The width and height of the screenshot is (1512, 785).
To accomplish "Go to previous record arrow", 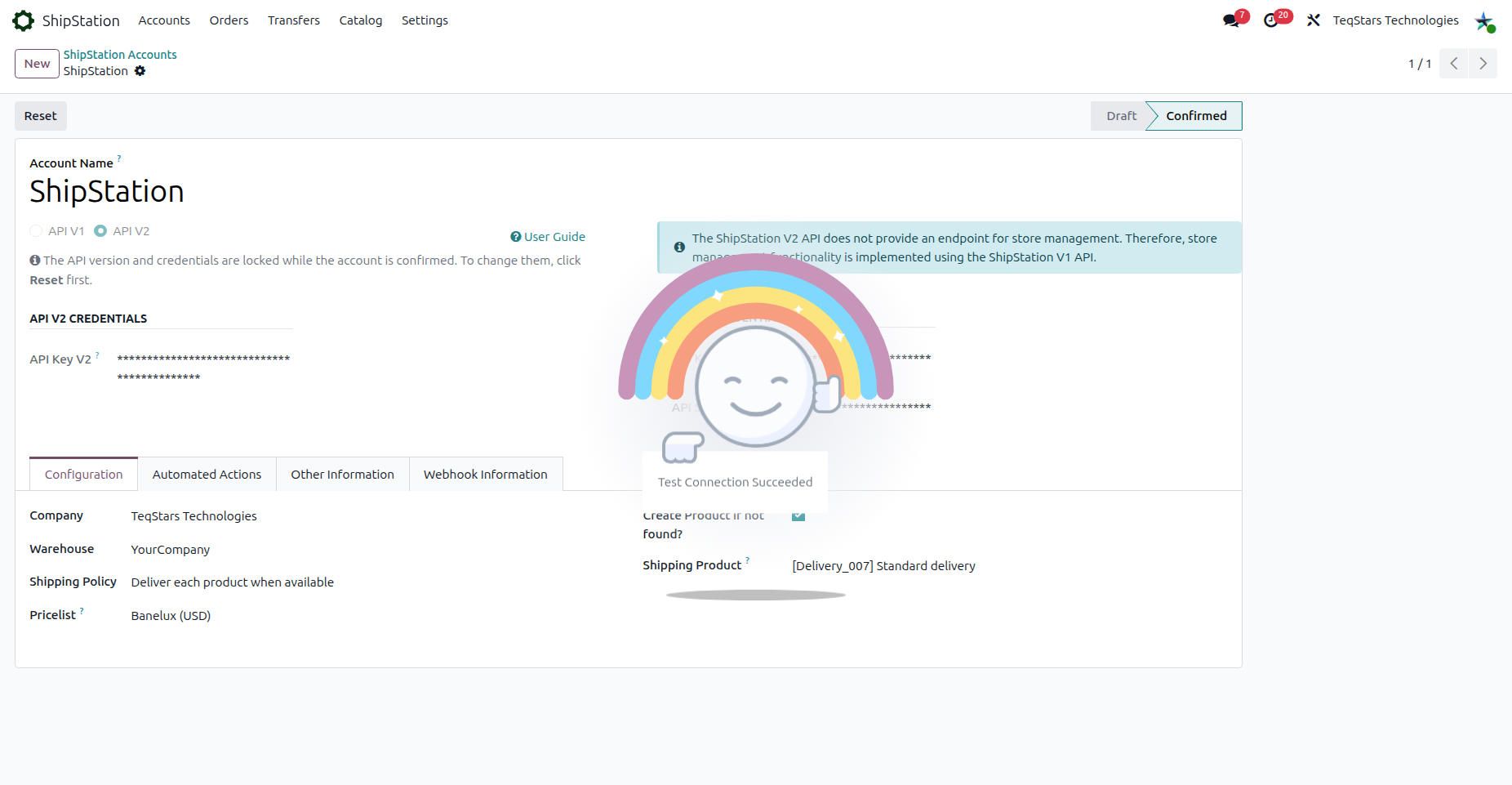I will pos(1453,64).
